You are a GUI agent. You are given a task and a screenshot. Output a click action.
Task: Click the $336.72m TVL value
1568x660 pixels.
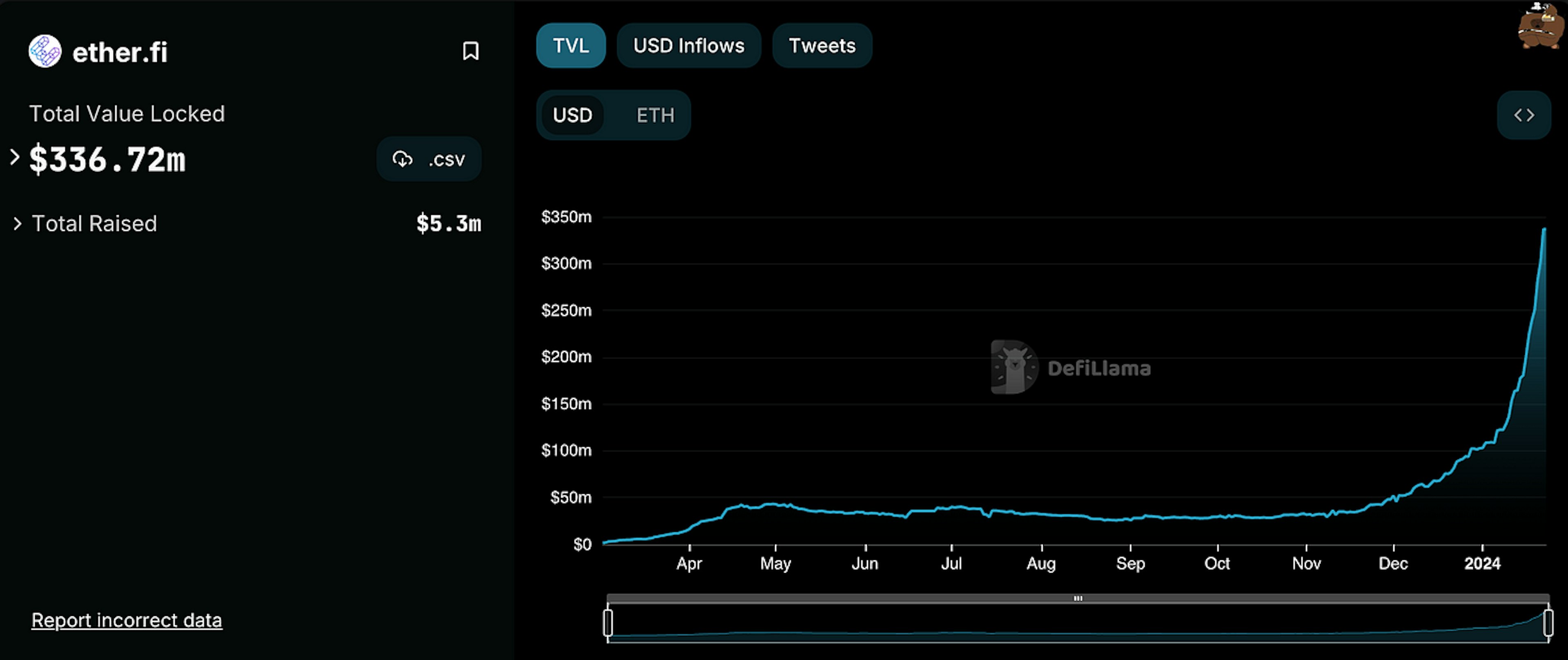107,160
